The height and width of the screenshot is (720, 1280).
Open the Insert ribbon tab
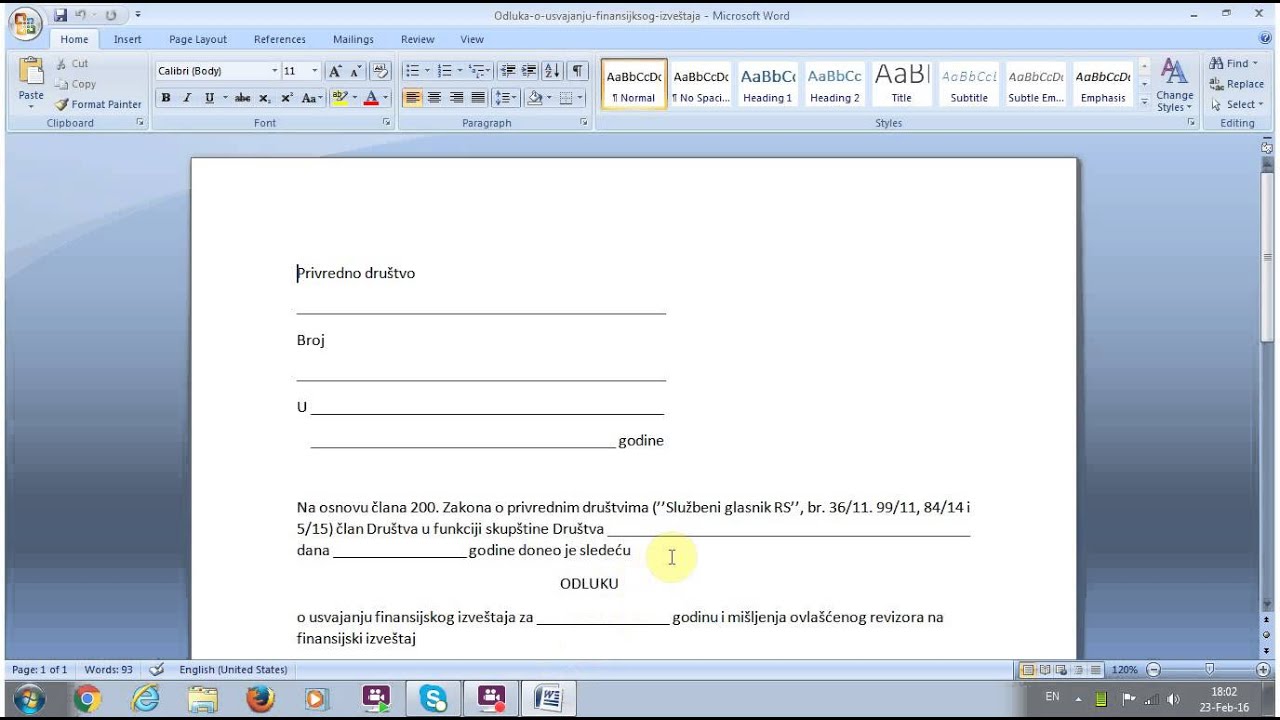[x=127, y=39]
